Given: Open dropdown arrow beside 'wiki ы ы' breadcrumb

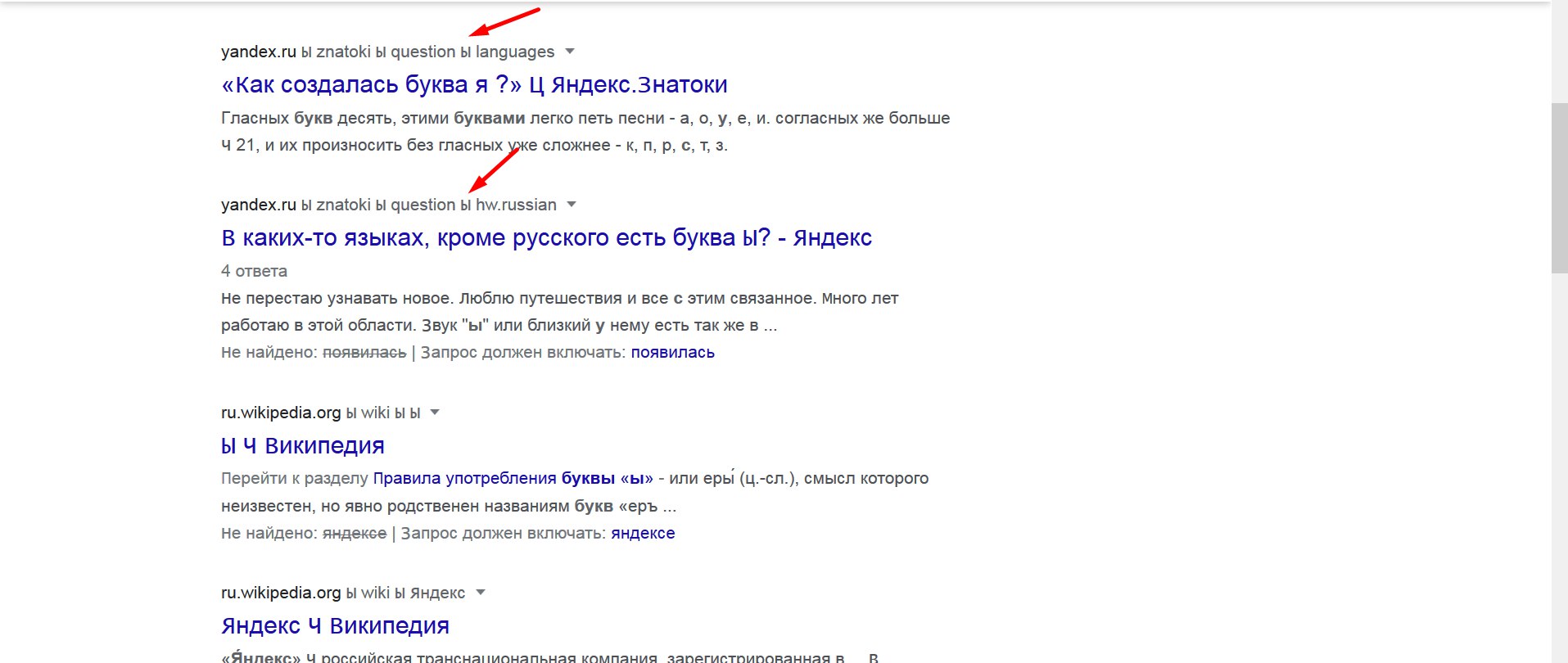Looking at the screenshot, I should (x=435, y=413).
